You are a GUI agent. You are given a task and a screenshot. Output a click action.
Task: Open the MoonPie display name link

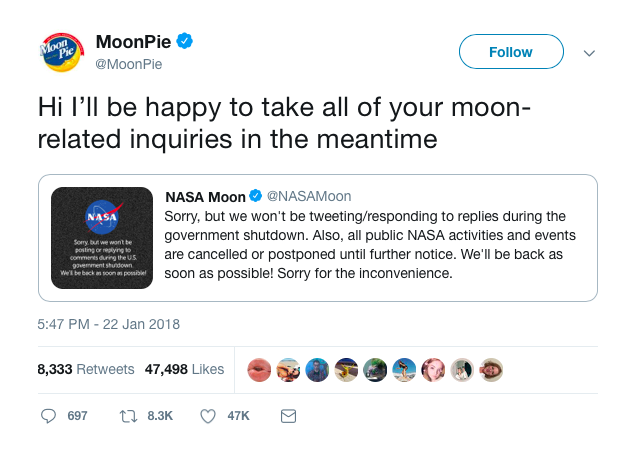click(133, 41)
